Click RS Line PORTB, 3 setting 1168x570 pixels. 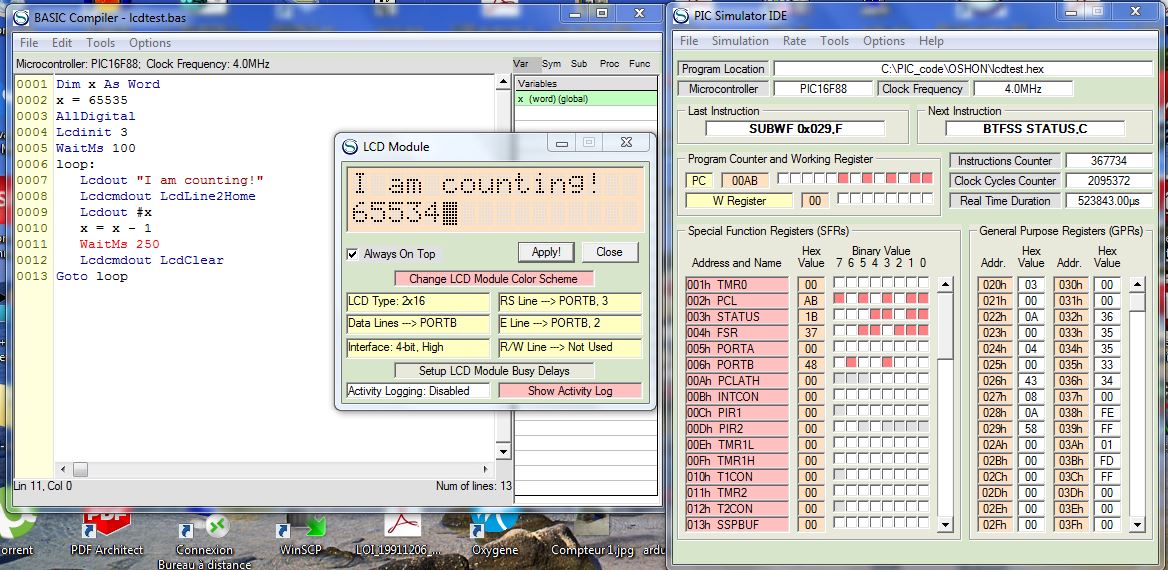(570, 302)
